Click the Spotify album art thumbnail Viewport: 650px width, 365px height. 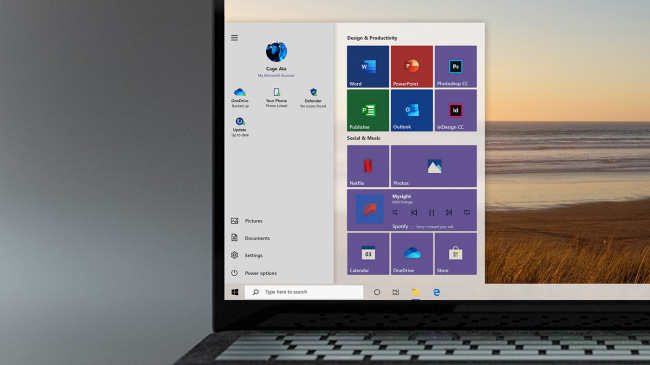point(369,209)
